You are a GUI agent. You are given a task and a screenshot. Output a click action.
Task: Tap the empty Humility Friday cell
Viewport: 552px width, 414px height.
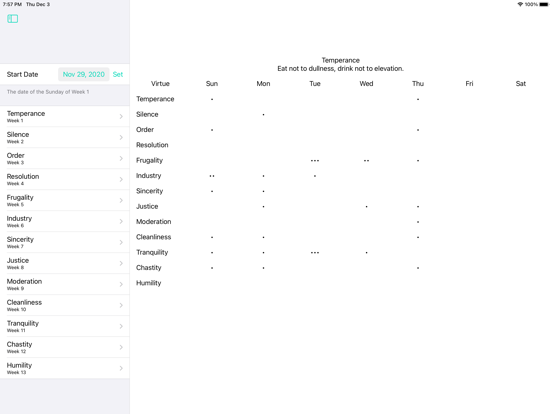[x=469, y=283]
